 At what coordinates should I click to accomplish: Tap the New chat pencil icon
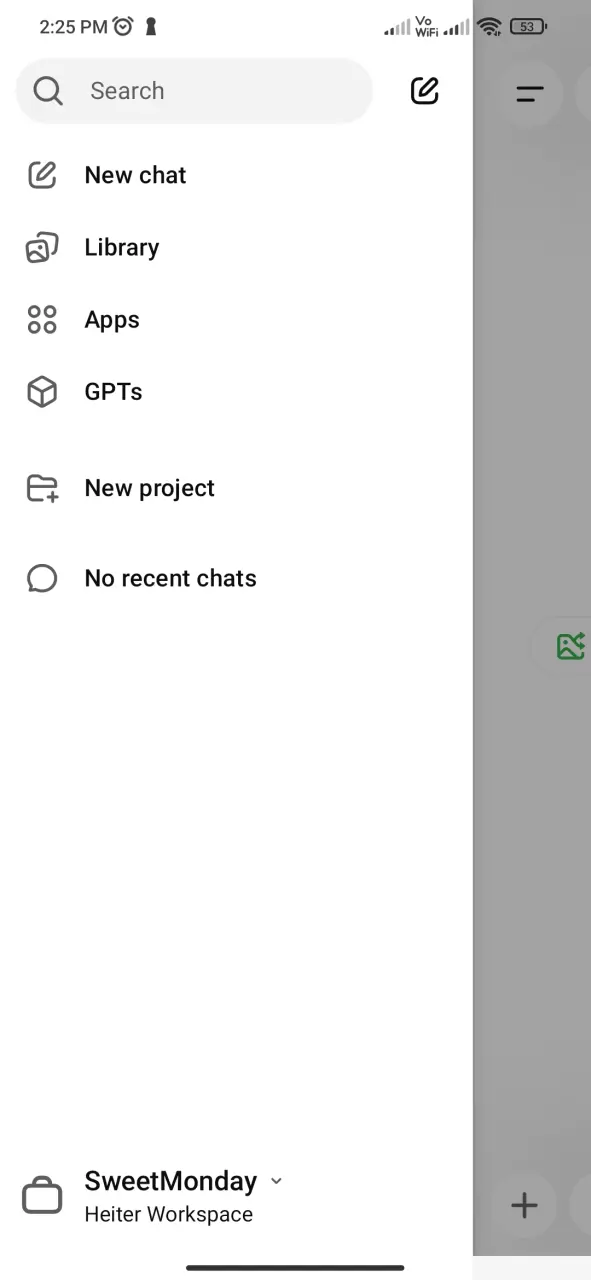pos(42,175)
